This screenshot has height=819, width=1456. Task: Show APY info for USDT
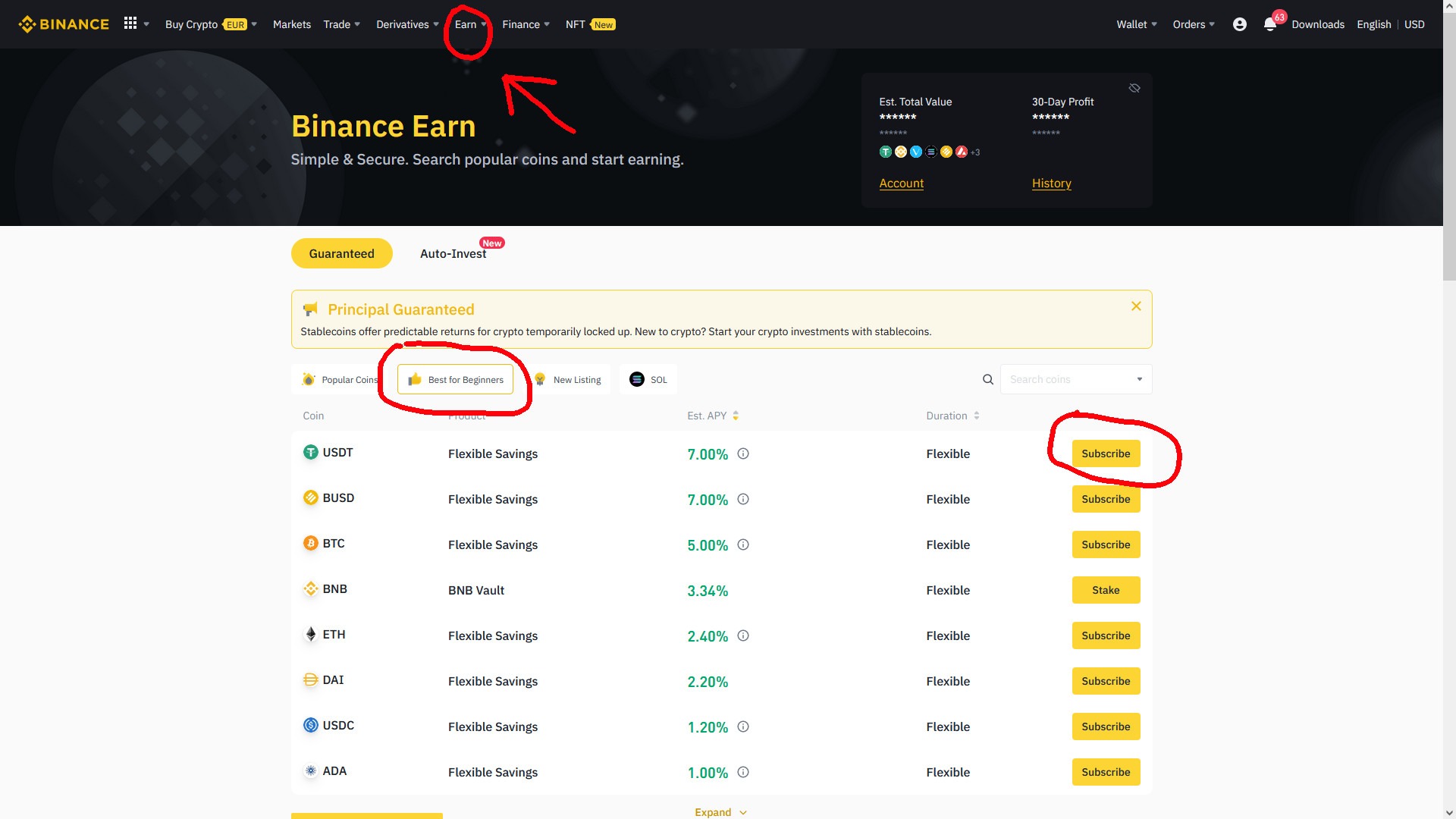[x=743, y=453]
